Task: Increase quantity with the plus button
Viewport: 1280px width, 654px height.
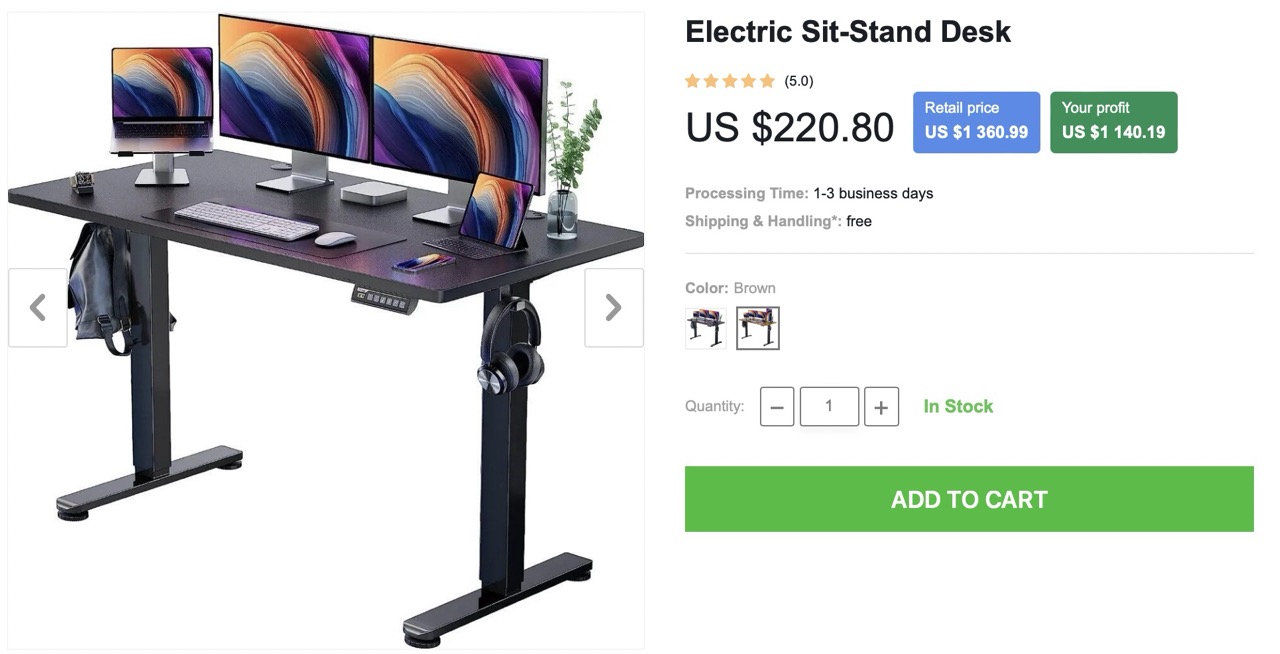Action: click(881, 407)
